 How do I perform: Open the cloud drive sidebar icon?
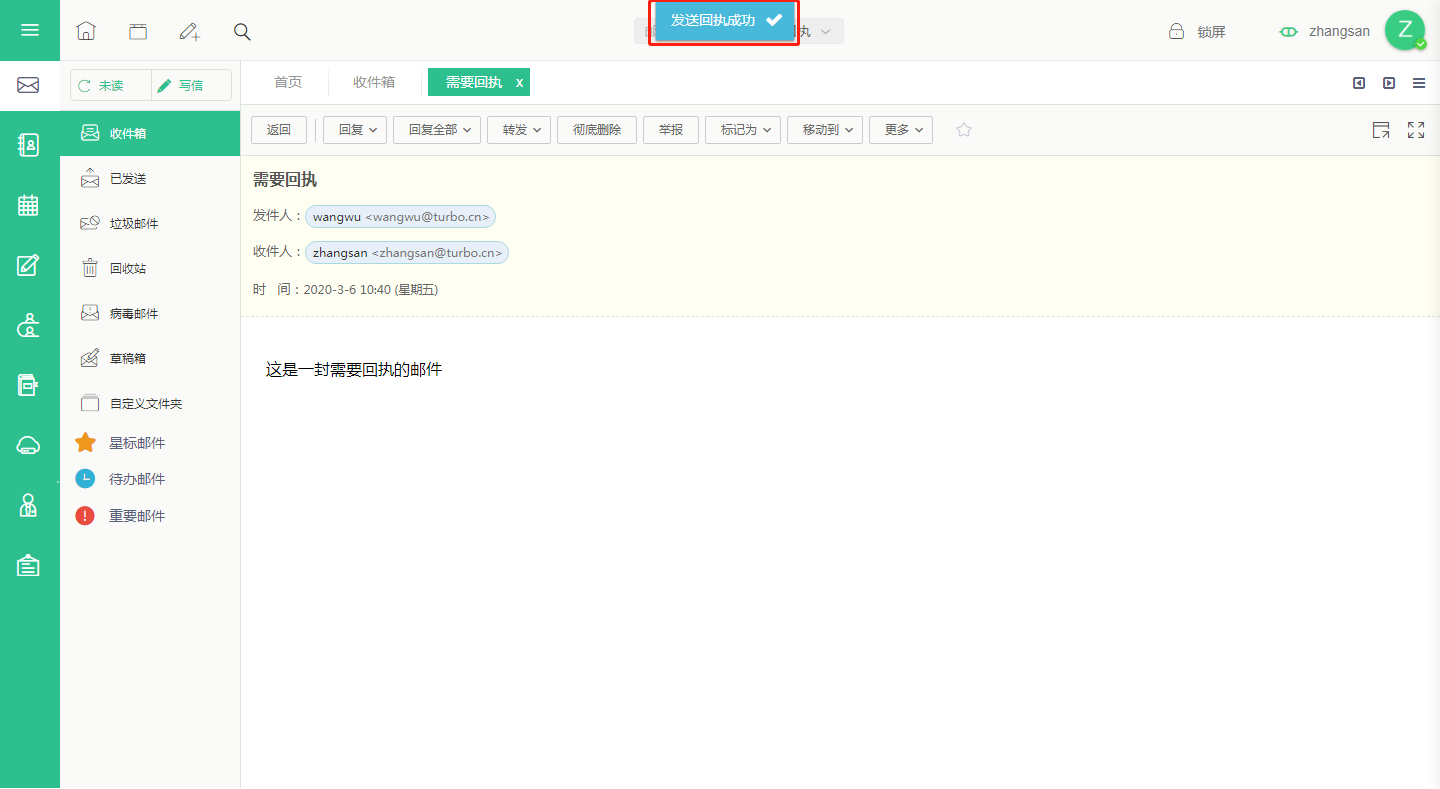[29, 445]
